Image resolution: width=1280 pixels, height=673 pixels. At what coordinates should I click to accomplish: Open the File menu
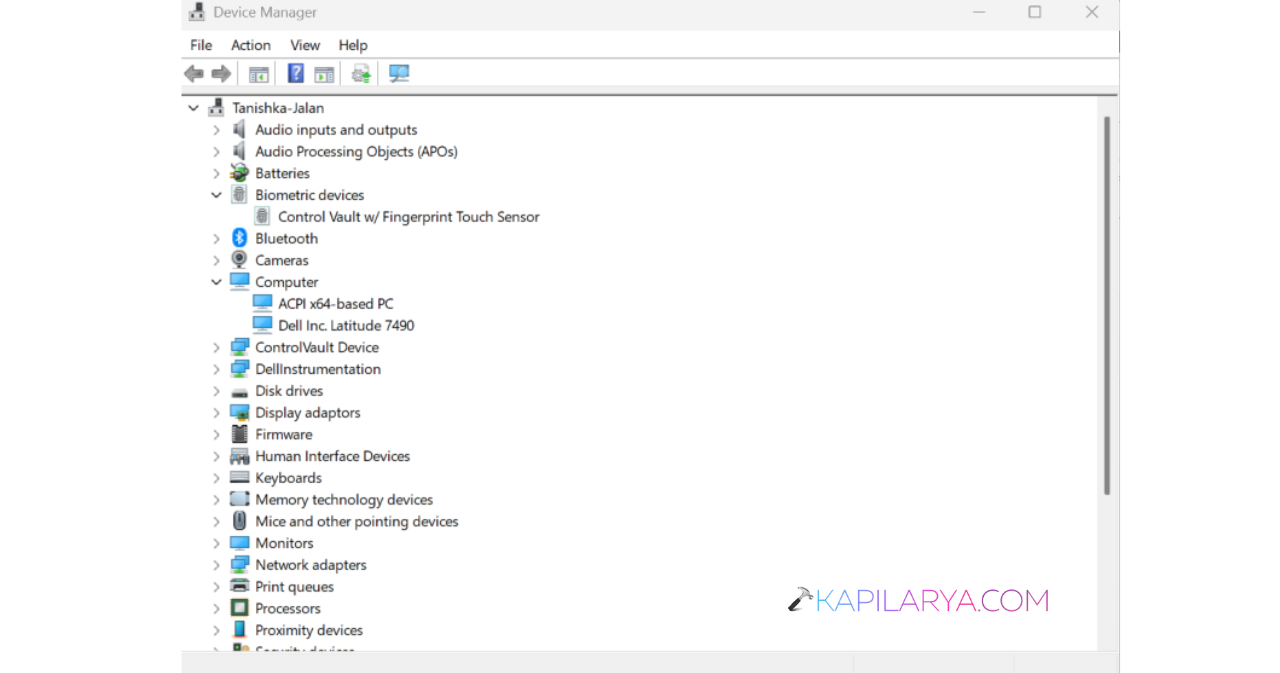pyautogui.click(x=201, y=45)
